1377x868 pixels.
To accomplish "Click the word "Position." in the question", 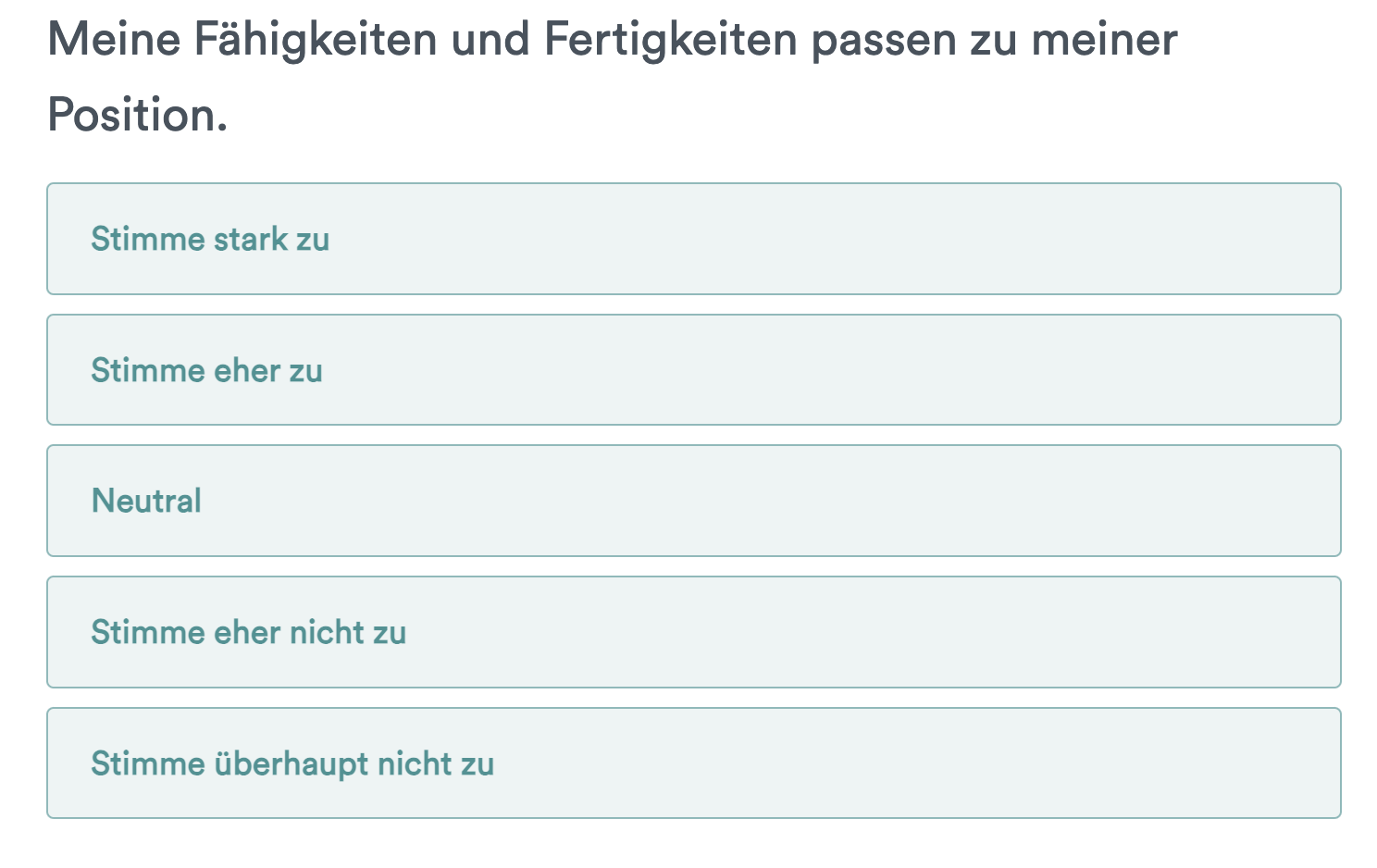I will coord(137,116).
